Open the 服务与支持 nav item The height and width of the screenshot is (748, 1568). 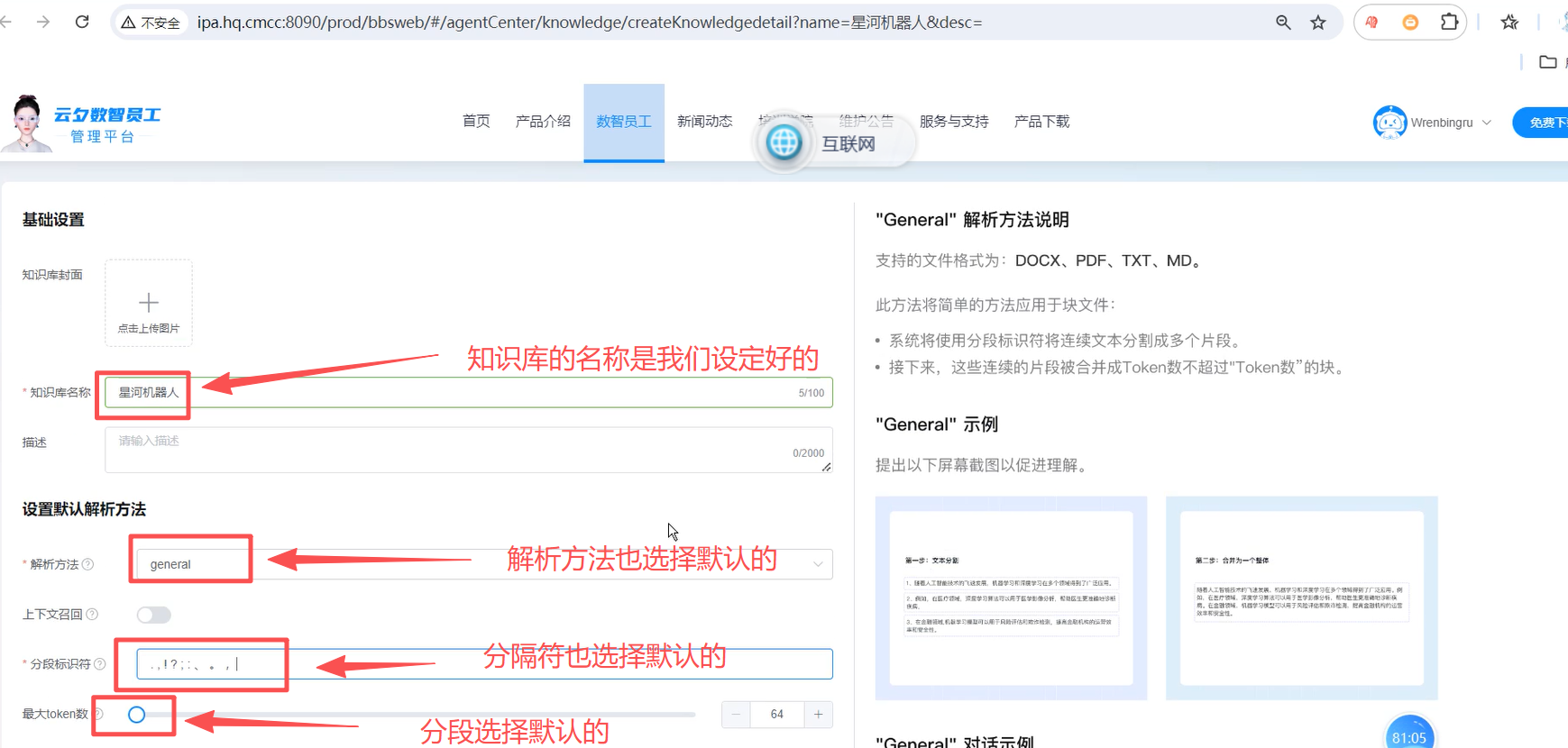(954, 121)
